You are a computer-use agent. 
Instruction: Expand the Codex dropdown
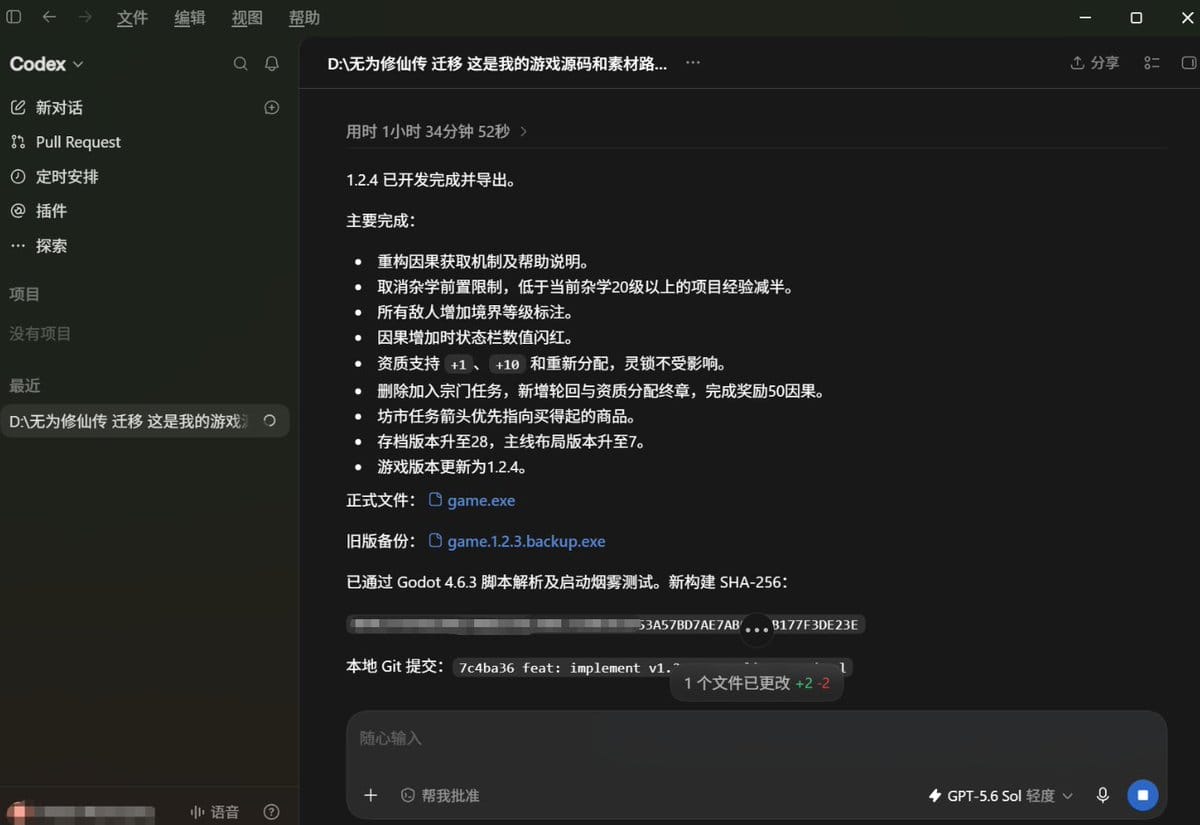(x=47, y=64)
